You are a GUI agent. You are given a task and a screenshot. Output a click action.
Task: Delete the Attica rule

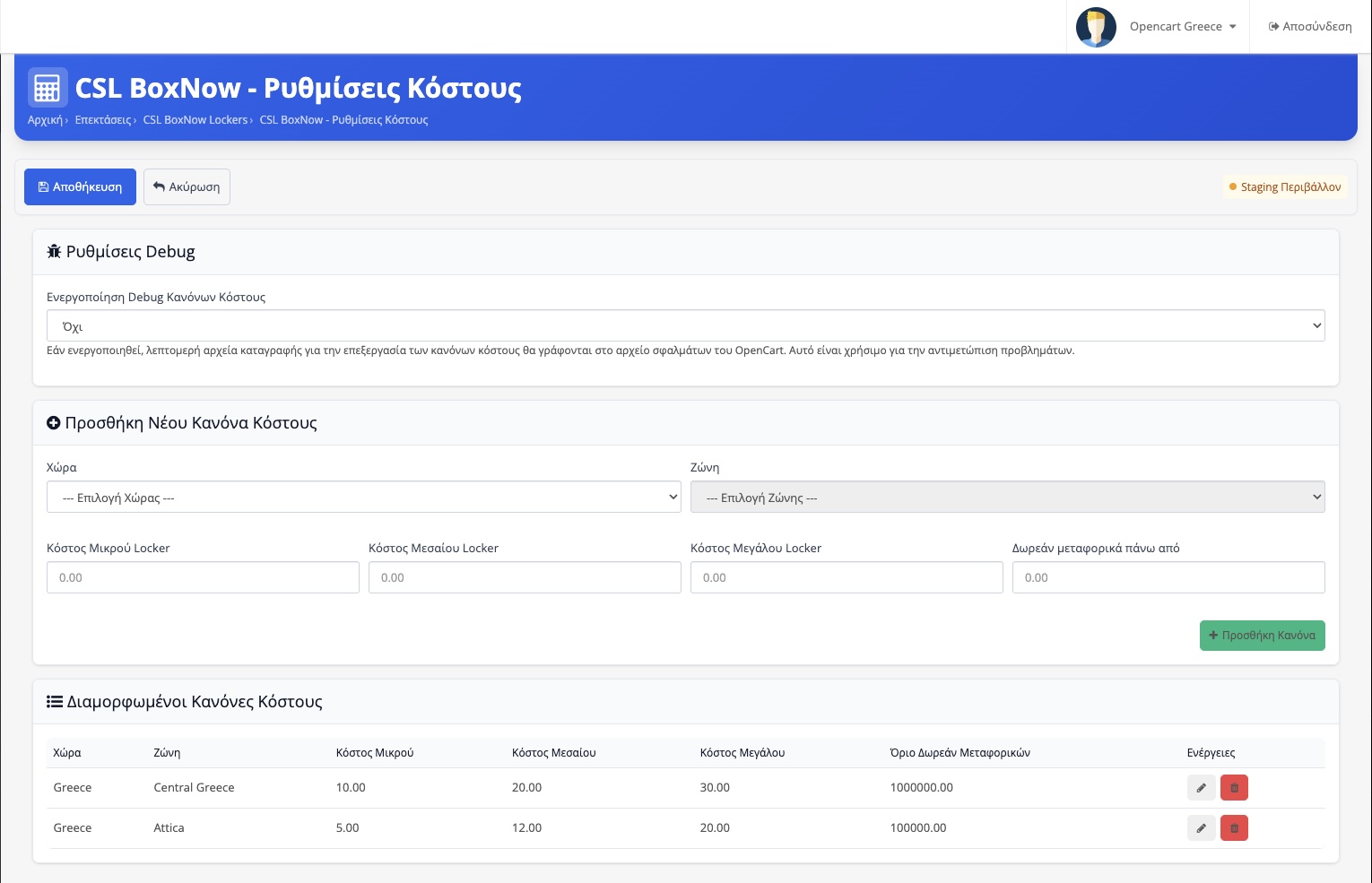[x=1234, y=828]
